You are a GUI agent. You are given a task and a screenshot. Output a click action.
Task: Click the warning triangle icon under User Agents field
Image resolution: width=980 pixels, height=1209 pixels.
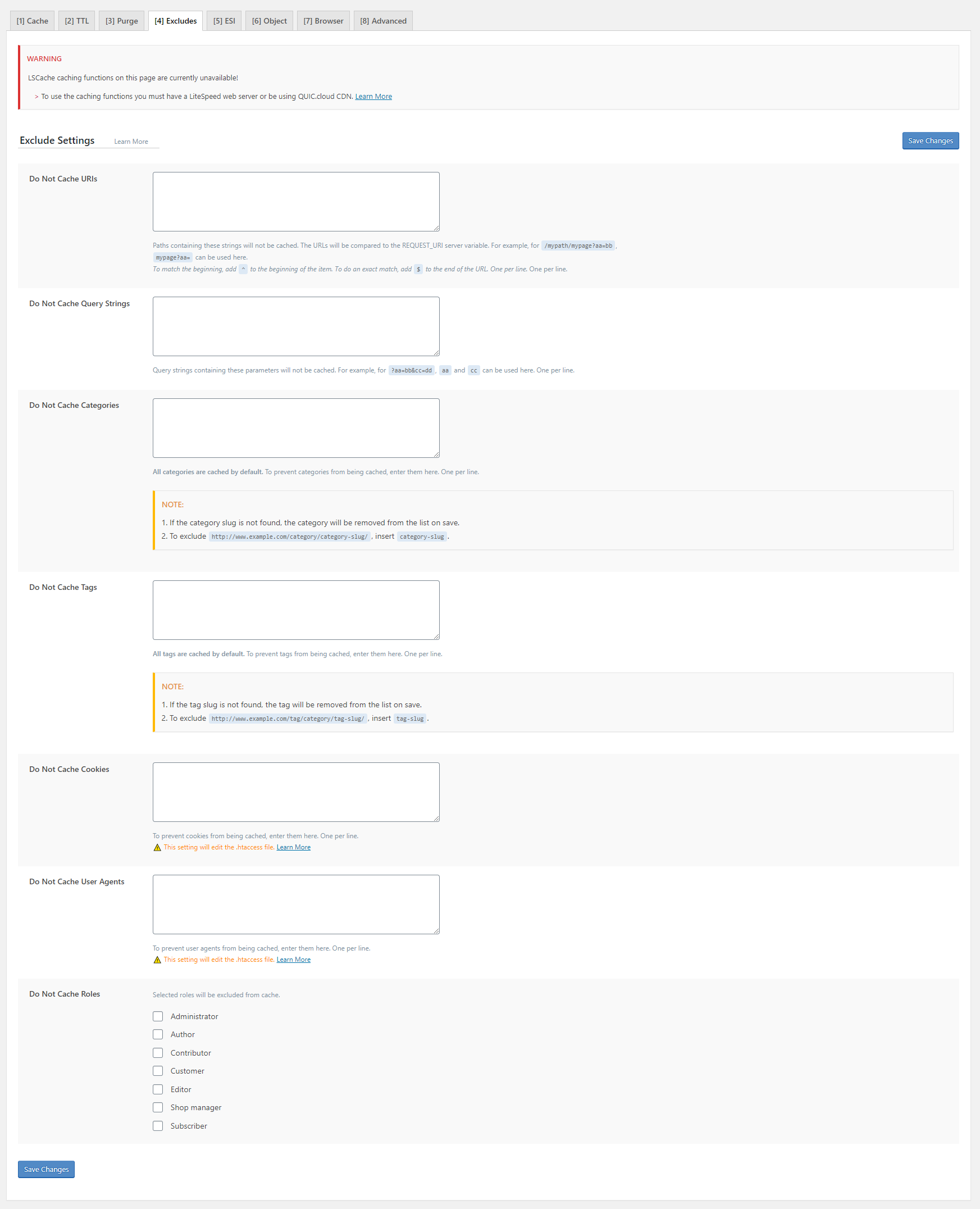[157, 960]
